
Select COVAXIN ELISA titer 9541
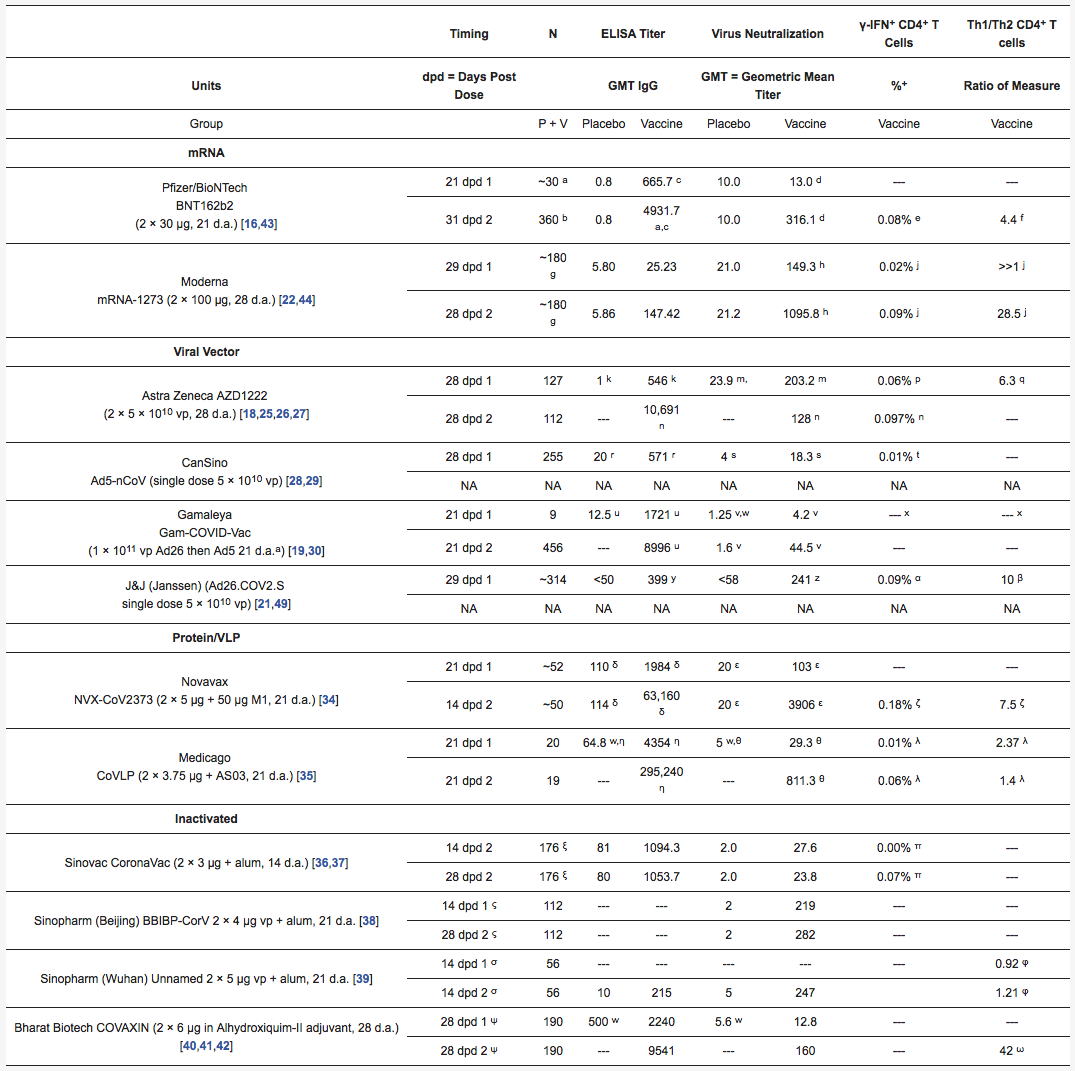click(x=661, y=1051)
